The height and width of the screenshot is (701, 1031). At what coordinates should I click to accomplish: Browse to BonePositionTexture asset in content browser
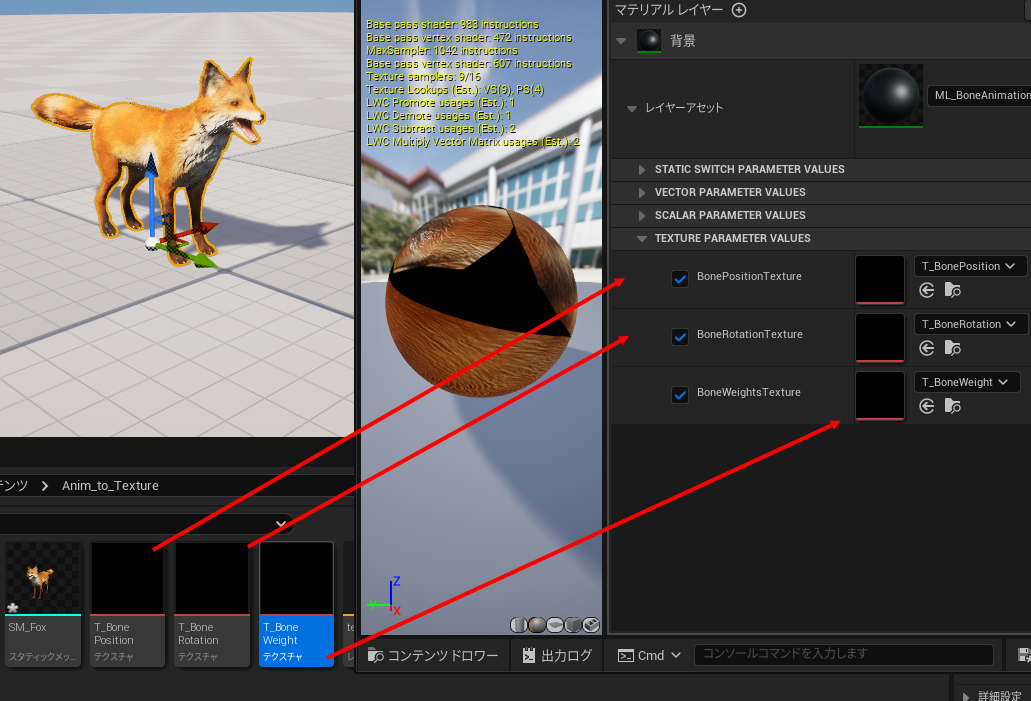[953, 291]
